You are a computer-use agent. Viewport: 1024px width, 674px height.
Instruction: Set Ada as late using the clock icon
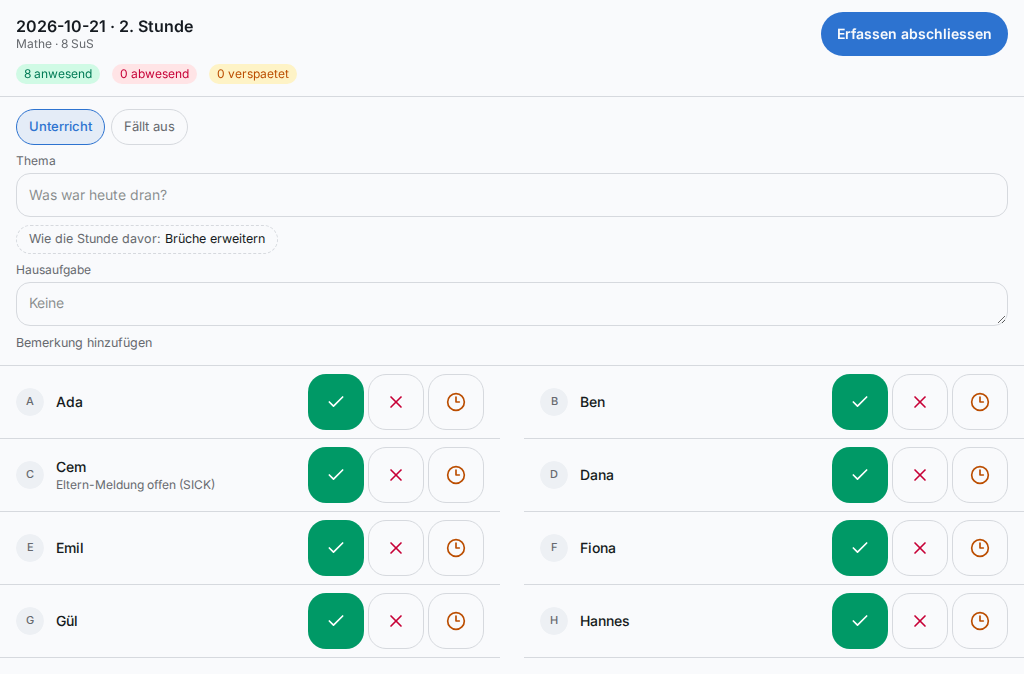pos(456,402)
